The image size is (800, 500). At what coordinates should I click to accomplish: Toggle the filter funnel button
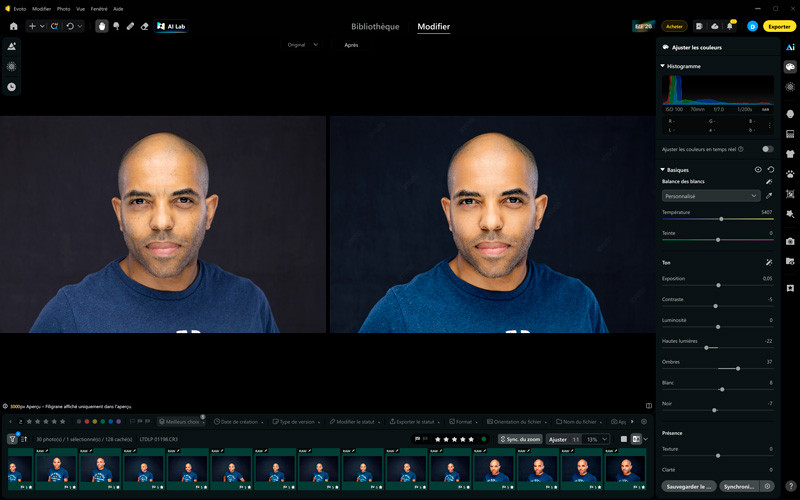[12, 439]
